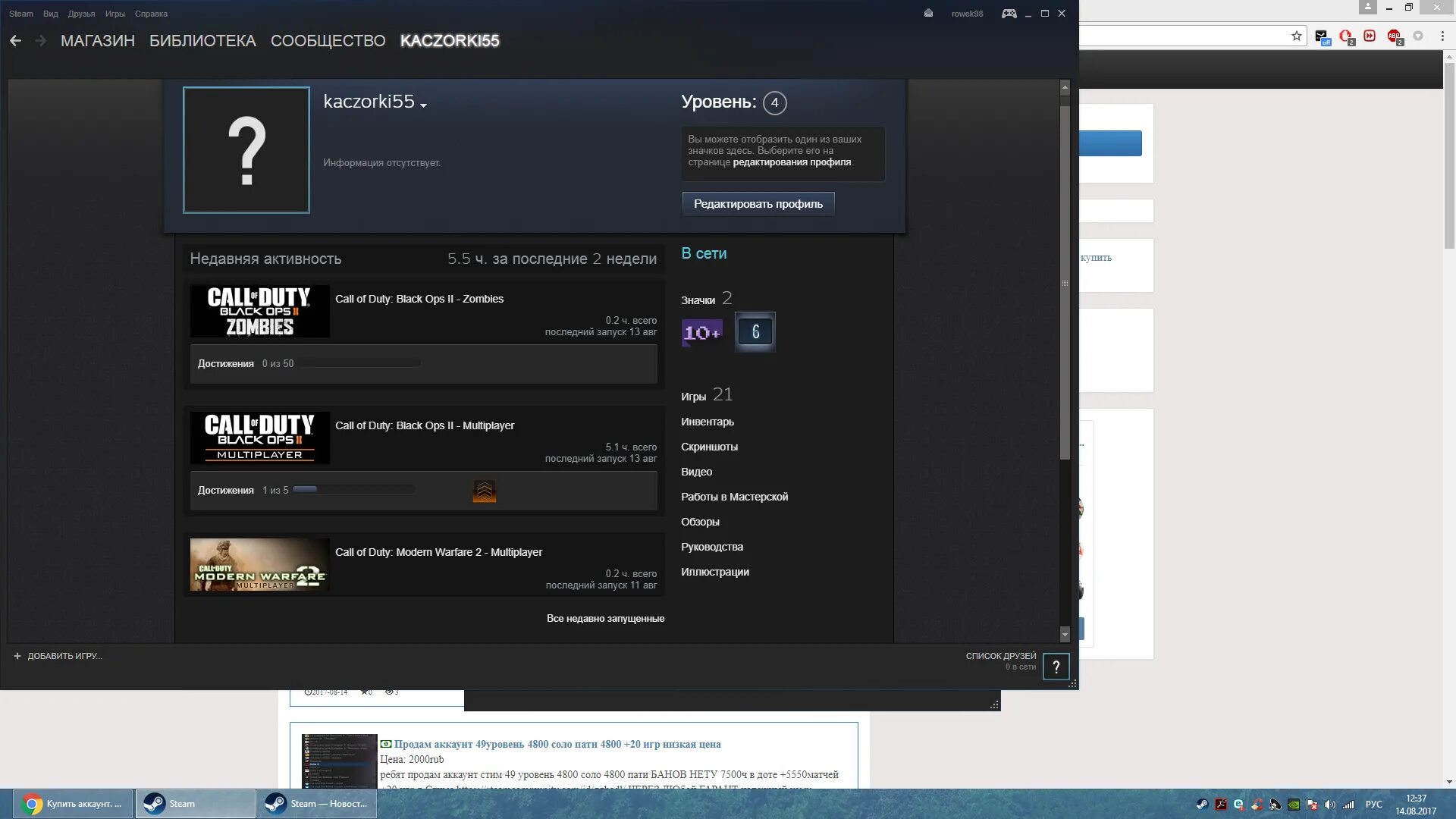Viewport: 1456px width, 819px height.
Task: Open Руководства link
Action: click(x=712, y=547)
